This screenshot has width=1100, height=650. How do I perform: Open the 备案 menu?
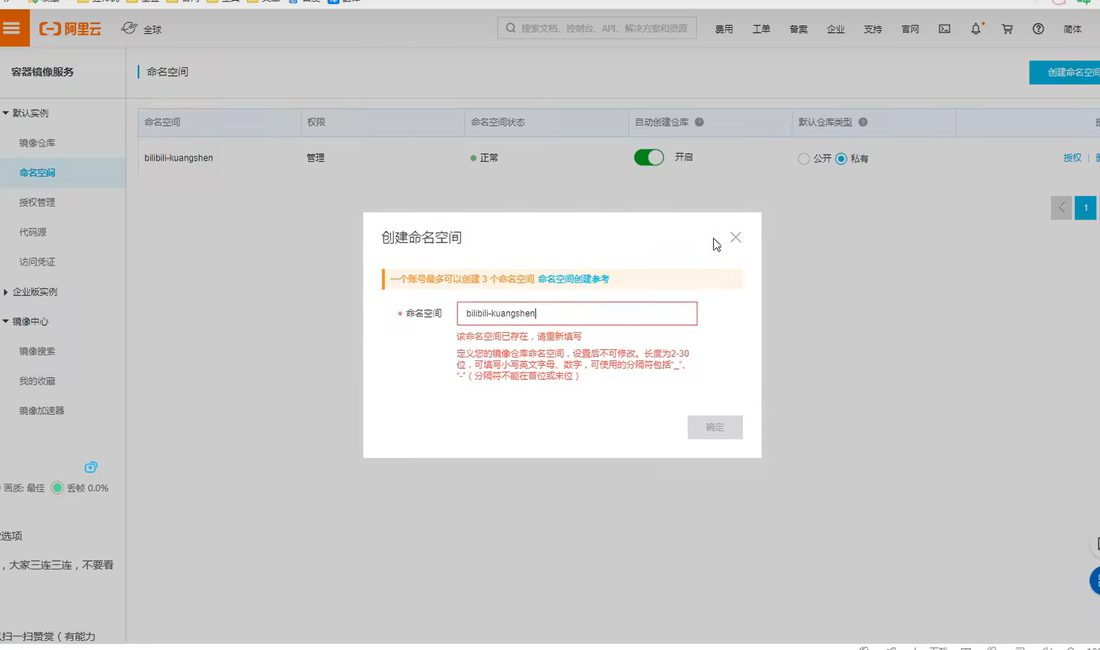798,29
